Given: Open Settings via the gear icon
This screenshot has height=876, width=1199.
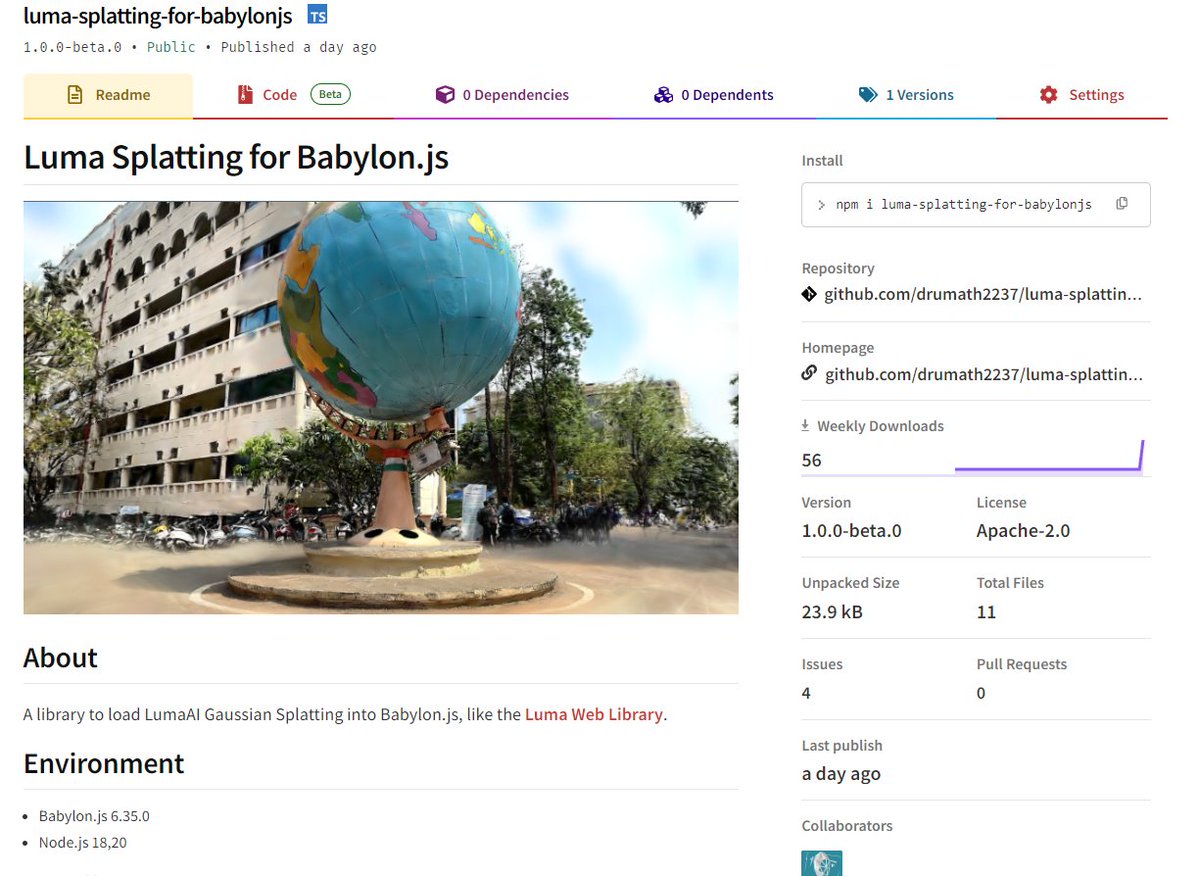Looking at the screenshot, I should (x=1047, y=94).
